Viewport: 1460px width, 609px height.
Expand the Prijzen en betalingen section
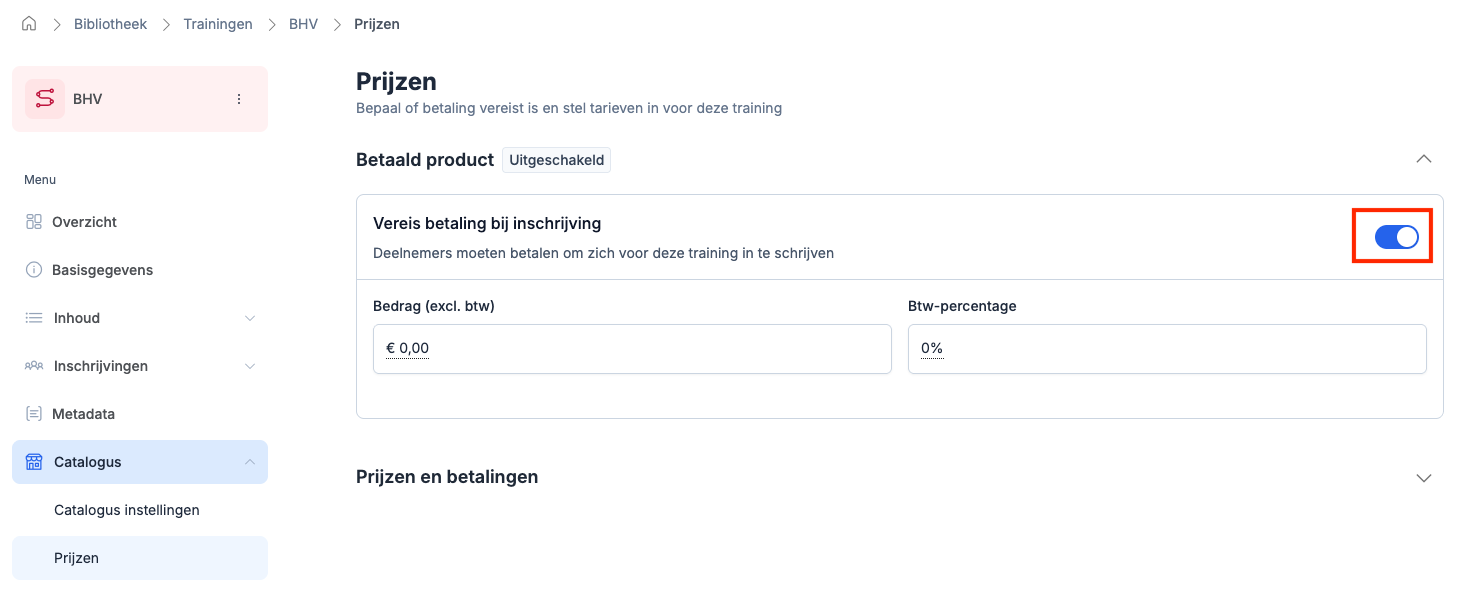point(1424,478)
